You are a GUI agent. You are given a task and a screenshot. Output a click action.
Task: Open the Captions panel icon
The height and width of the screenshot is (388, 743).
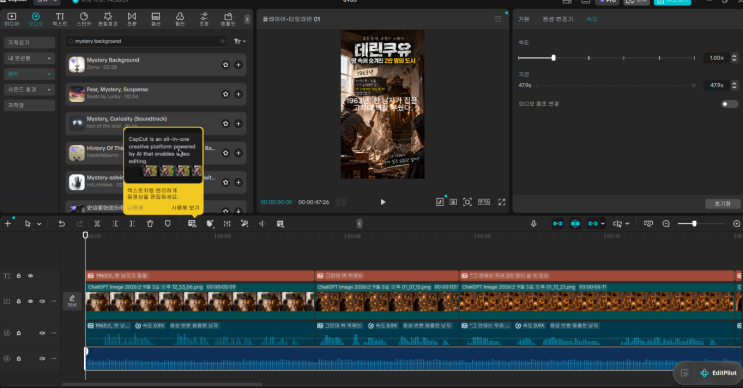(x=156, y=19)
